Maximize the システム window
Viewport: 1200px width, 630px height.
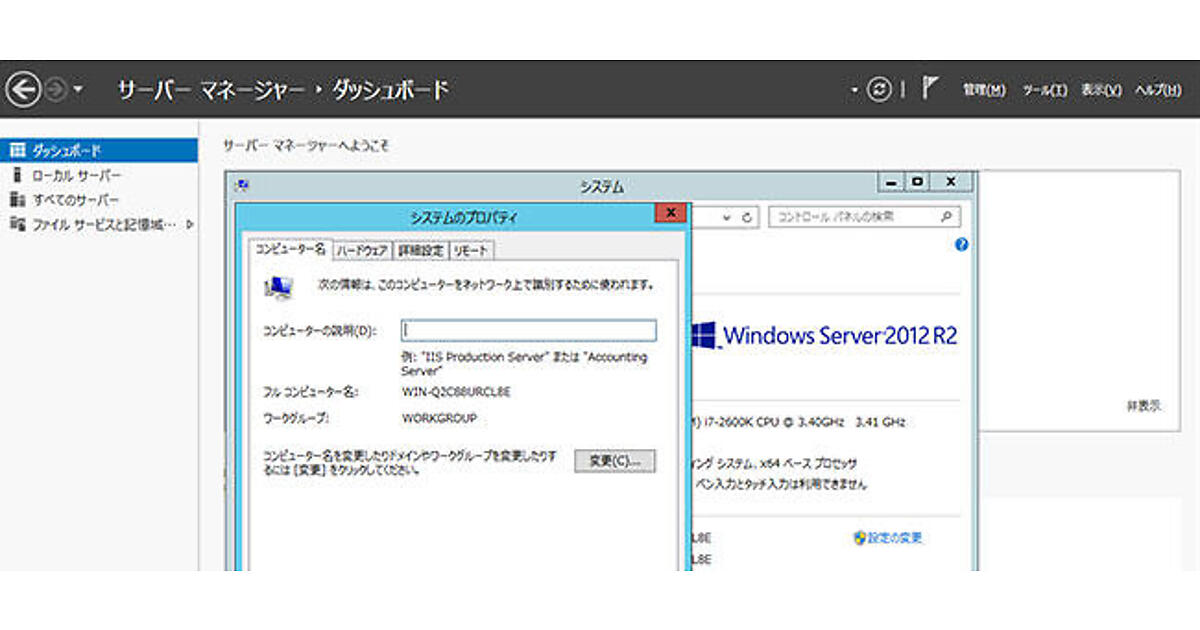click(x=917, y=182)
